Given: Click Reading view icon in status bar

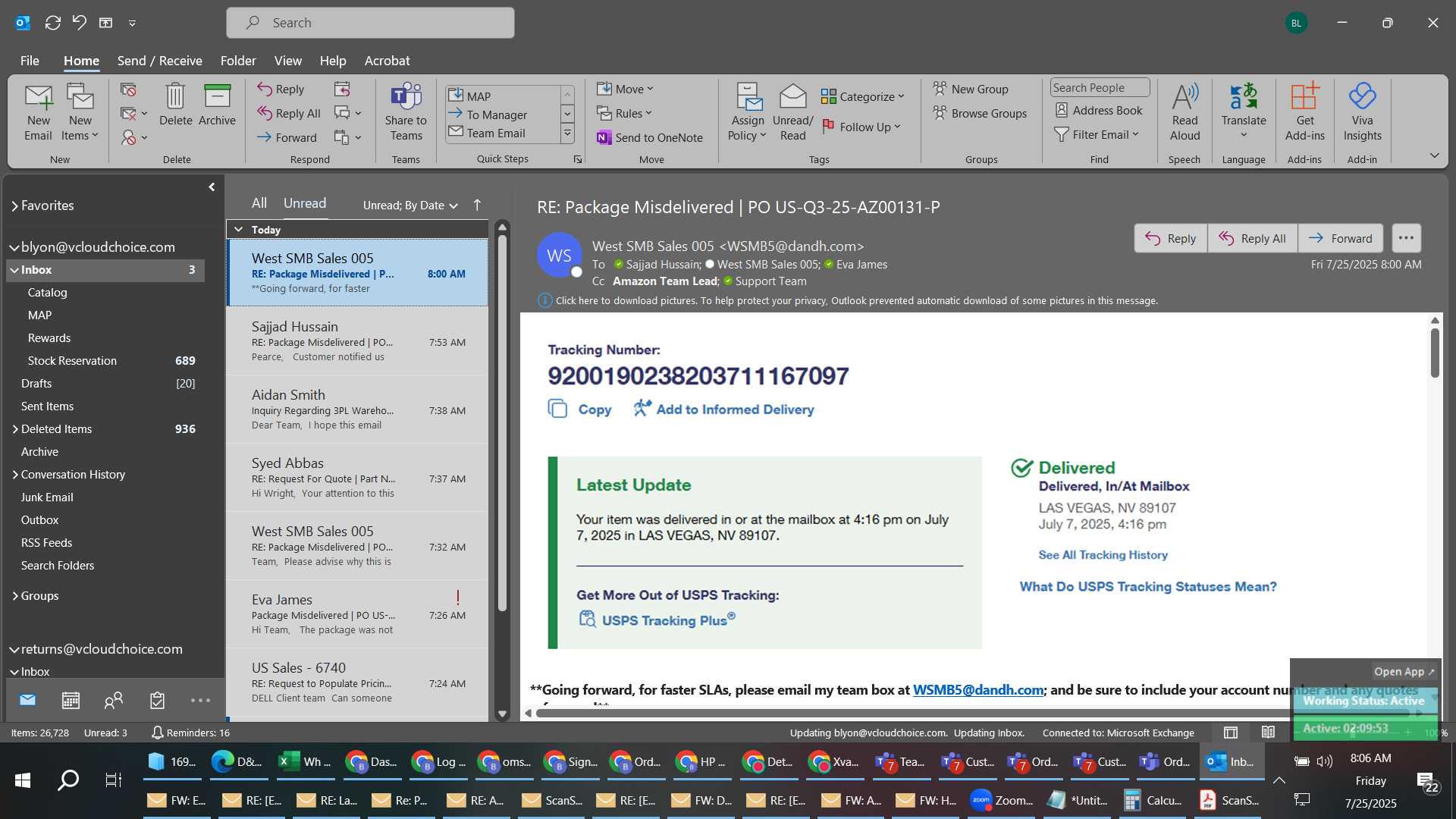Looking at the screenshot, I should click(x=1268, y=733).
